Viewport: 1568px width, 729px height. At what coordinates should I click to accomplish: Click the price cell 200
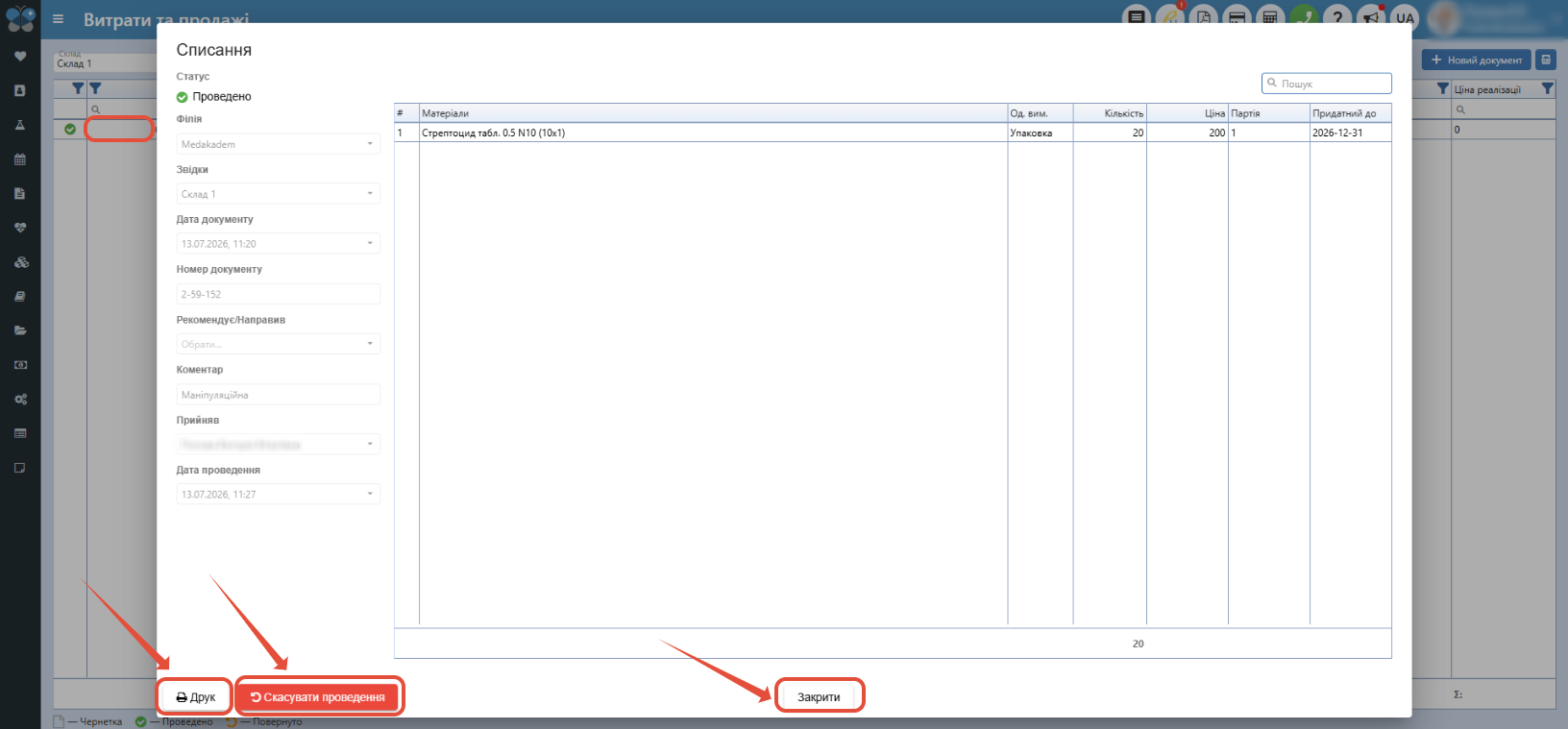1188,133
